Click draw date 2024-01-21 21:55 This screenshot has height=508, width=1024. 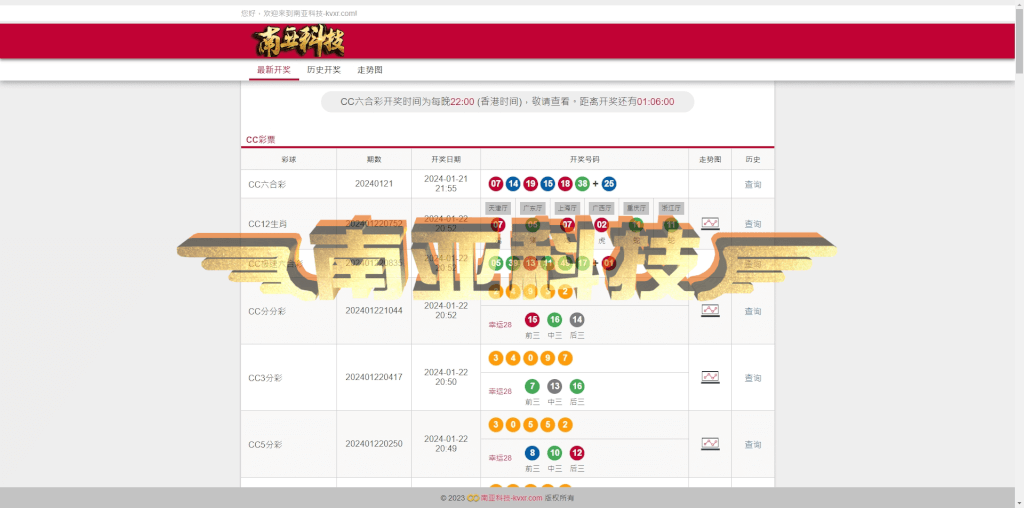click(446, 183)
